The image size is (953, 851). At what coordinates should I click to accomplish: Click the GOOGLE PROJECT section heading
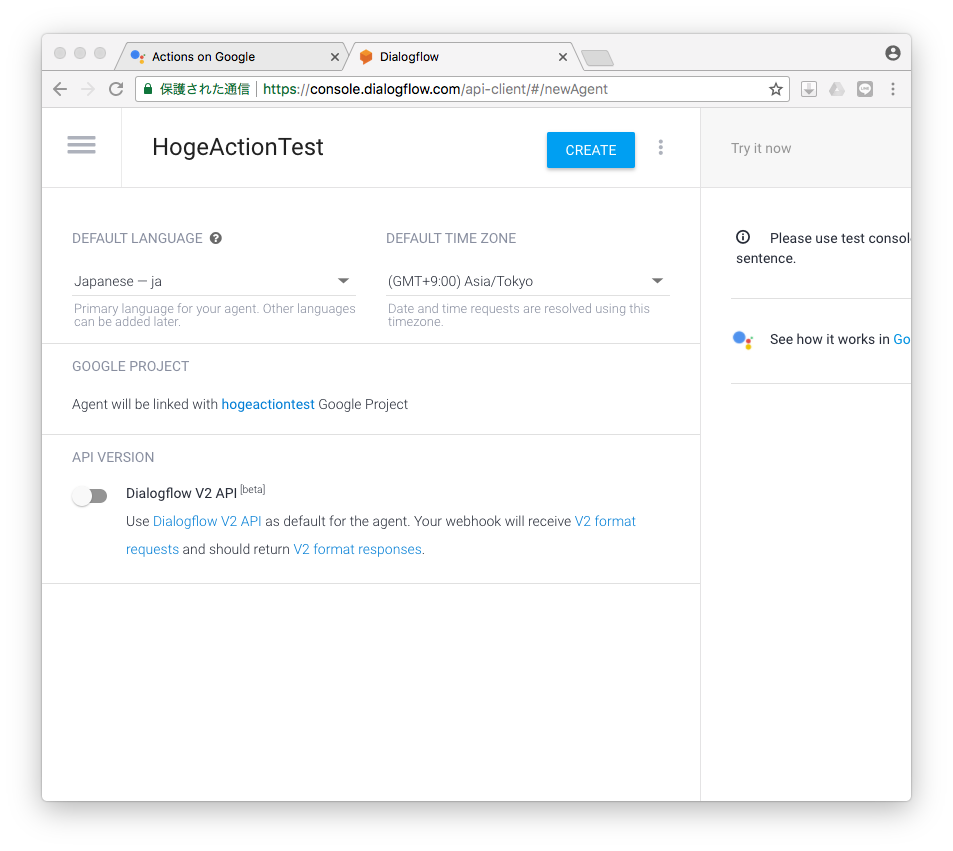[131, 367]
